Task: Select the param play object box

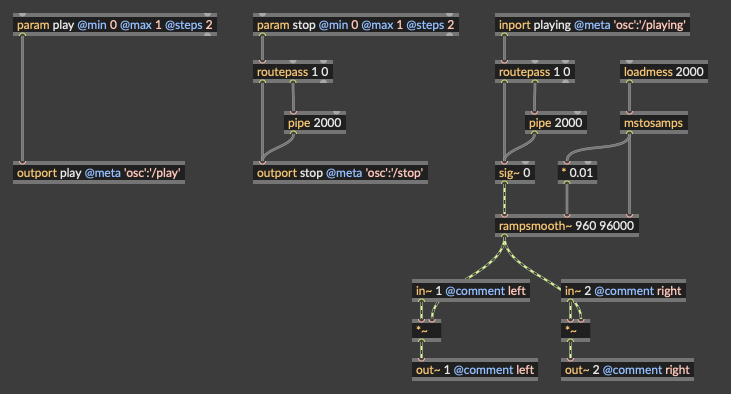Action: tap(115, 25)
